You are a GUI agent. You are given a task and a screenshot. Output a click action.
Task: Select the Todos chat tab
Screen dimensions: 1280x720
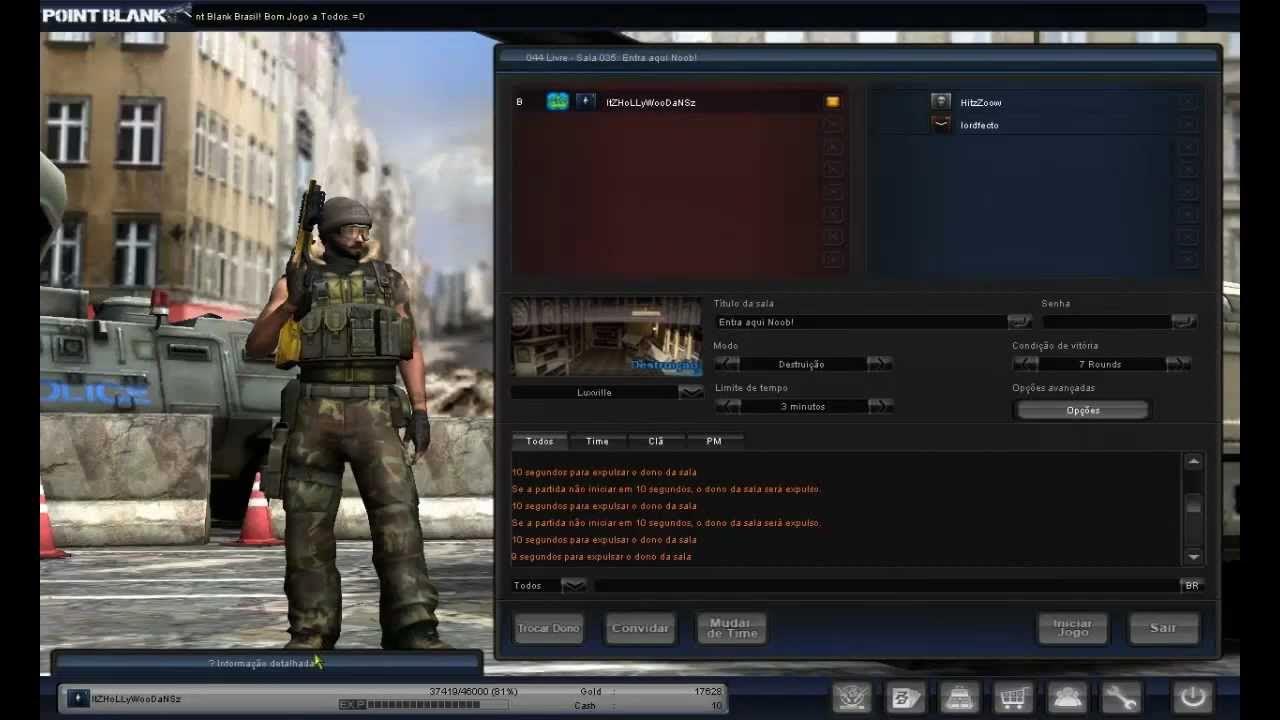point(540,441)
